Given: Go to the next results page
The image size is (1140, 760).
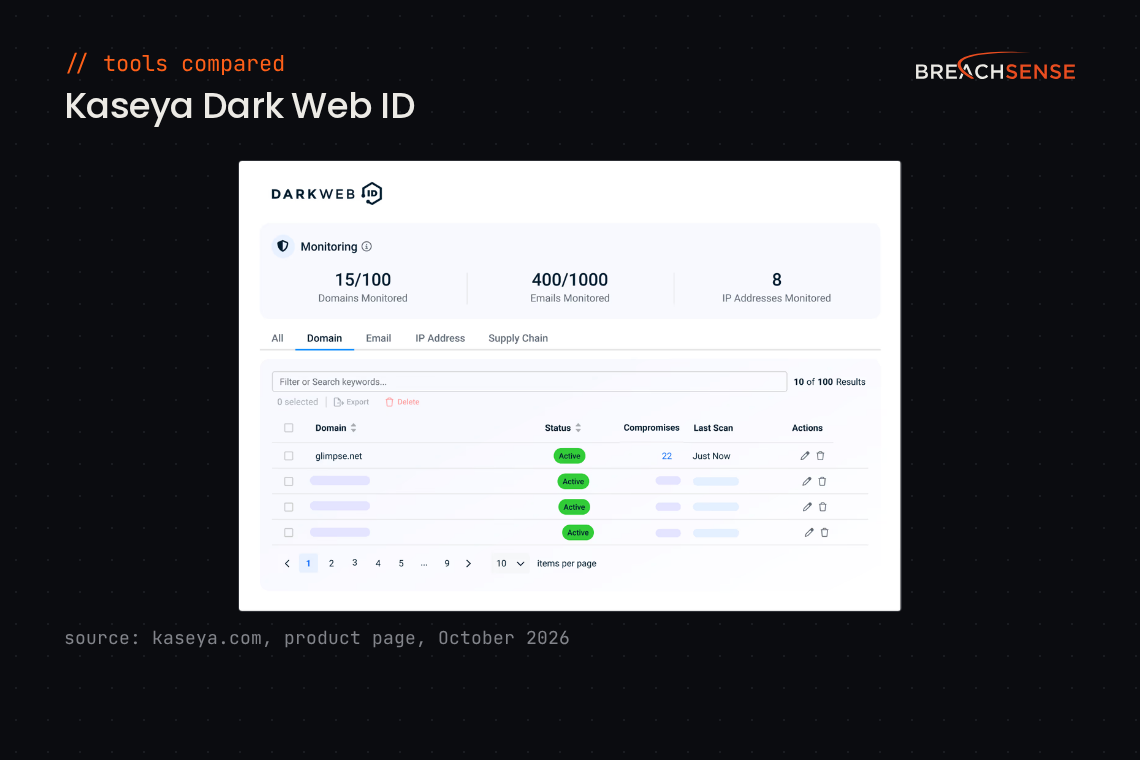Looking at the screenshot, I should (468, 564).
